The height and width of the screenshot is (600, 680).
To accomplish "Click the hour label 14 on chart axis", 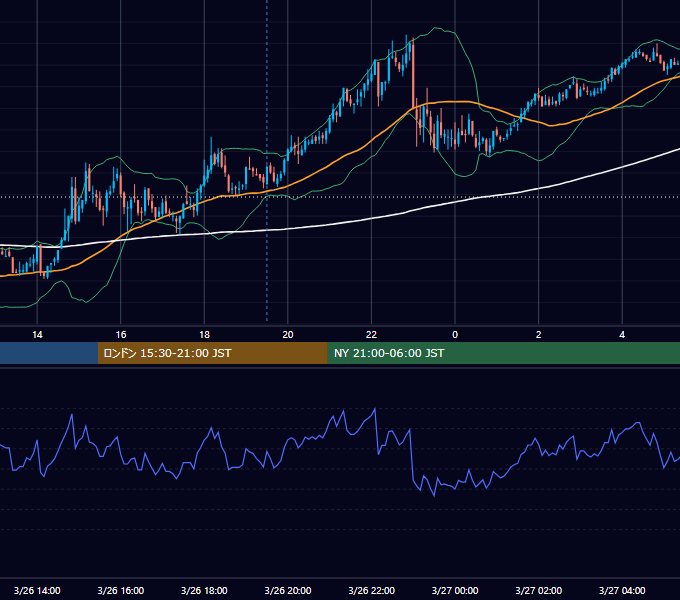I will 37,335.
